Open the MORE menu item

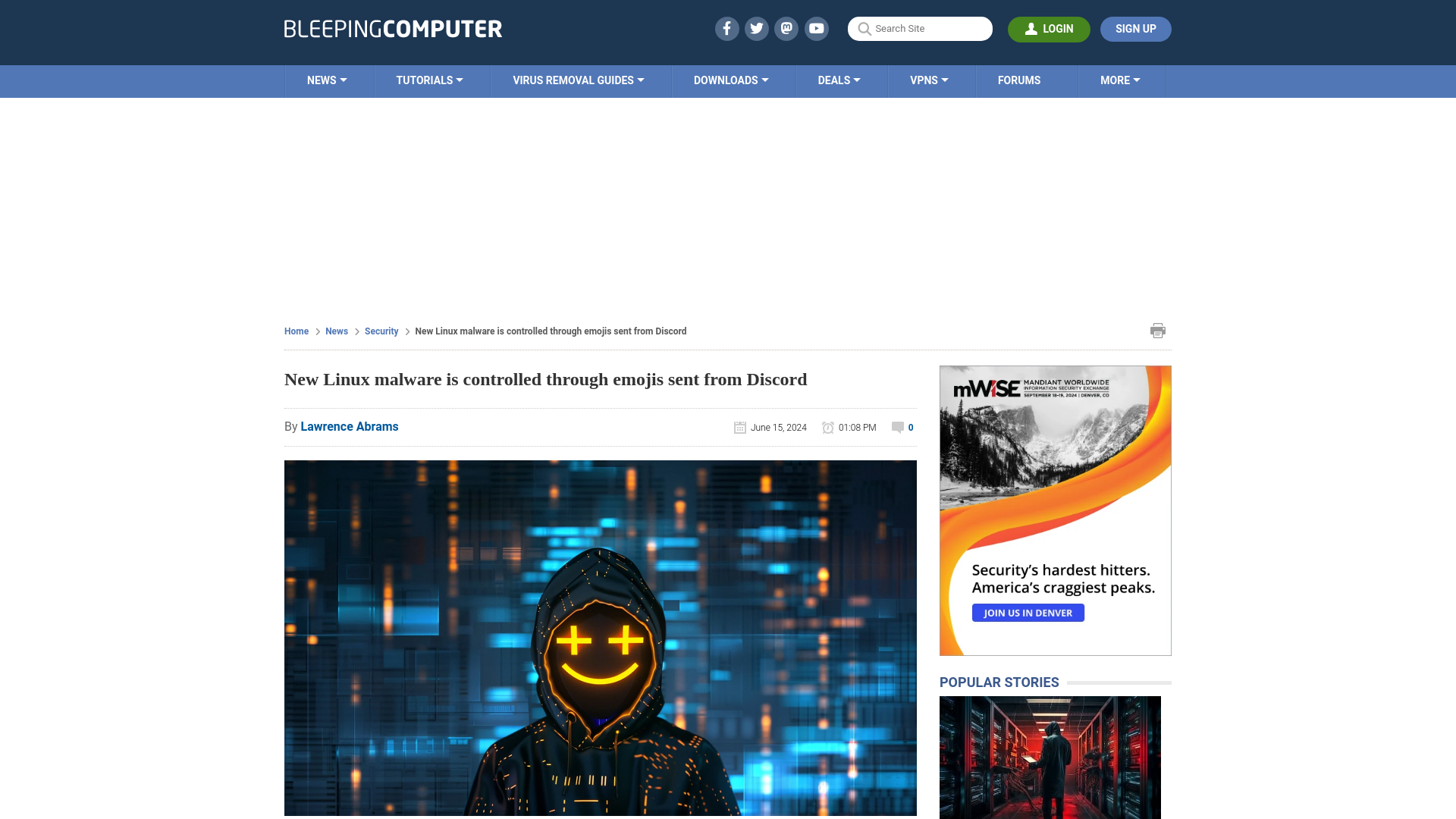pyautogui.click(x=1120, y=80)
